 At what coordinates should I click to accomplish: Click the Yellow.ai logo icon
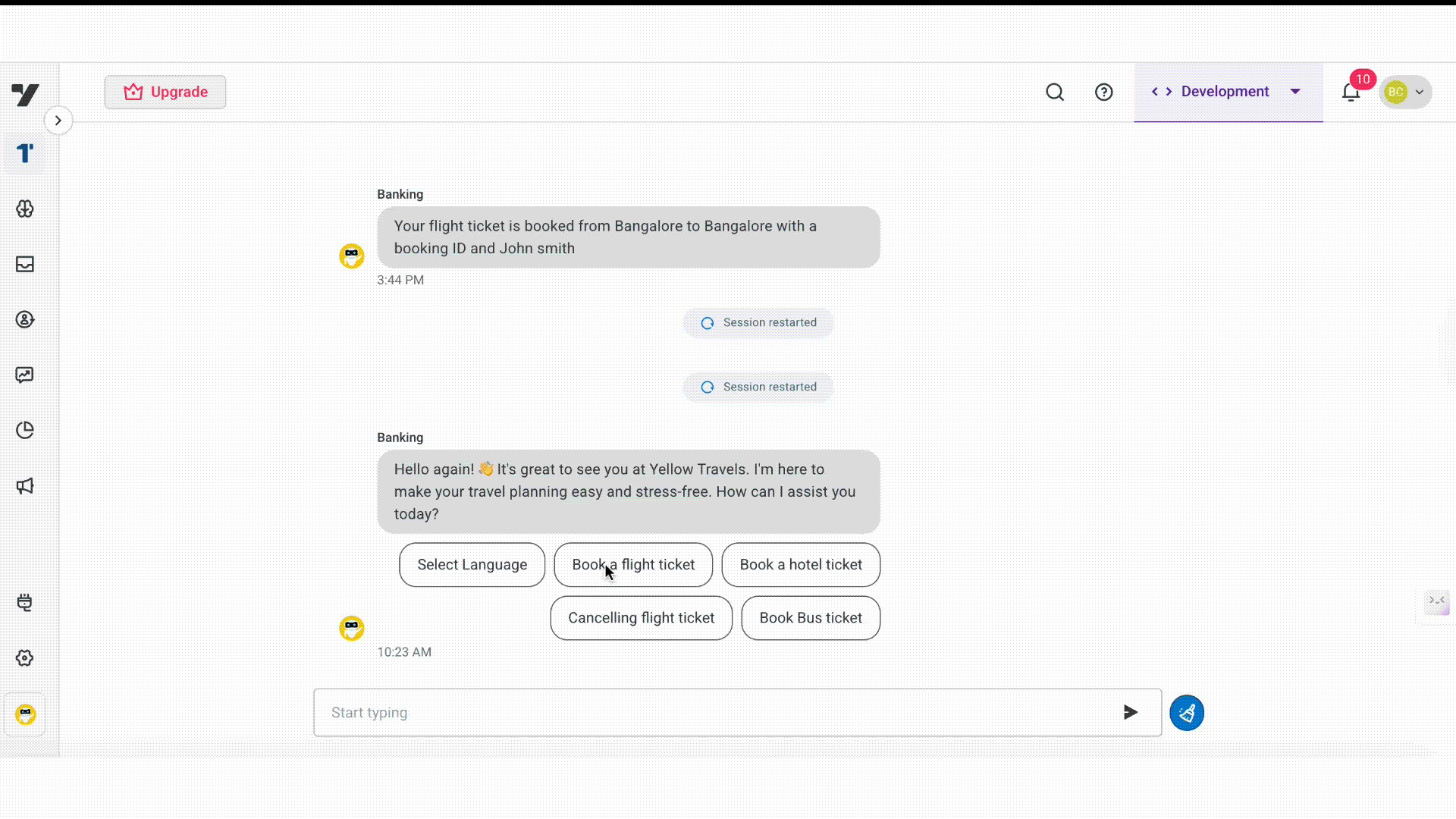25,95
